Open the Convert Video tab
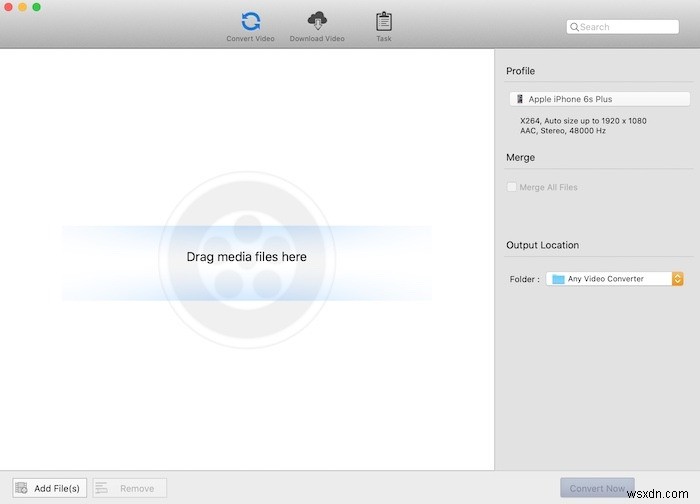The image size is (700, 504). pos(250,27)
